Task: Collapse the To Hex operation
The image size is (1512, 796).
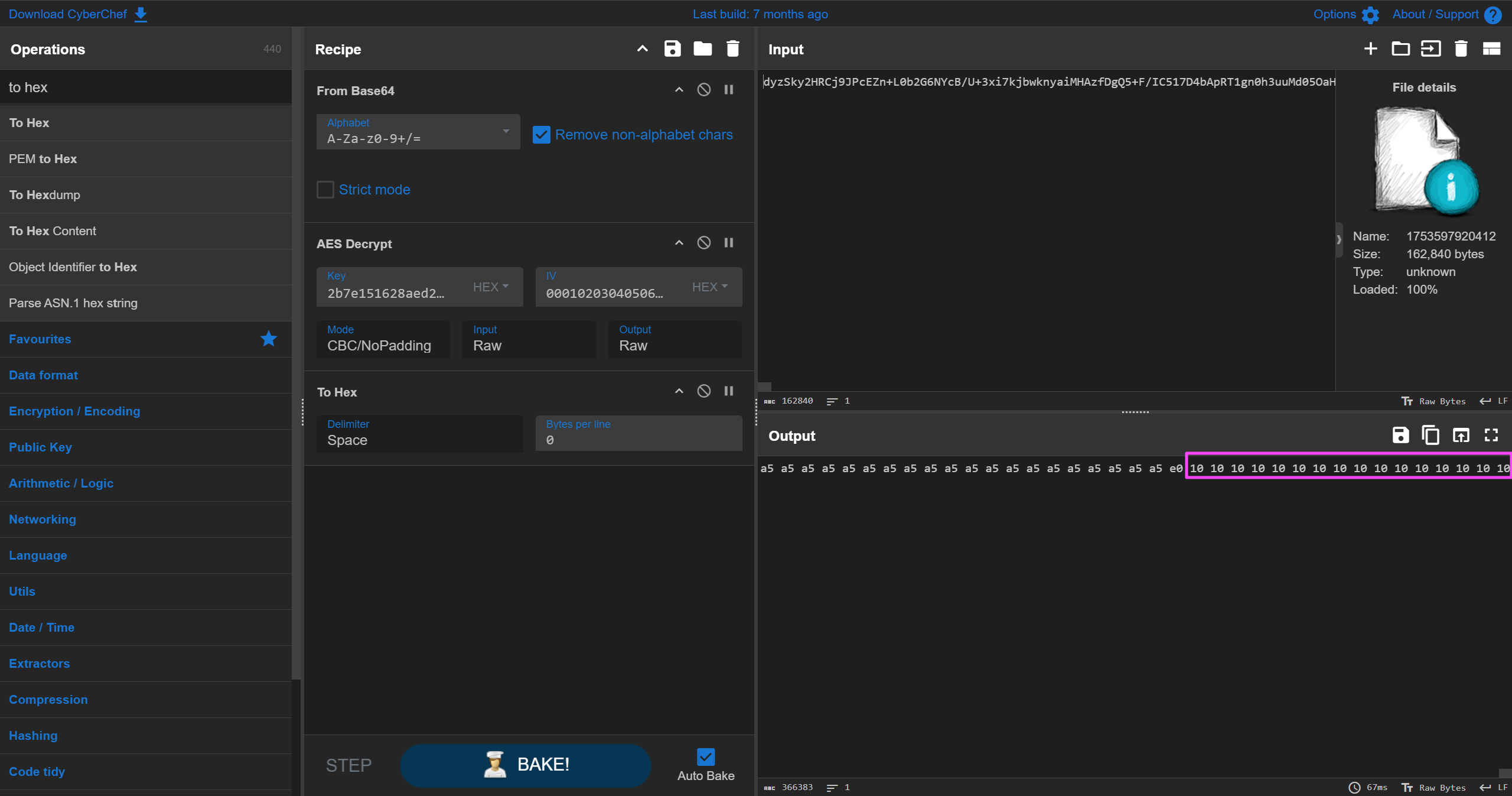Action: tap(679, 391)
